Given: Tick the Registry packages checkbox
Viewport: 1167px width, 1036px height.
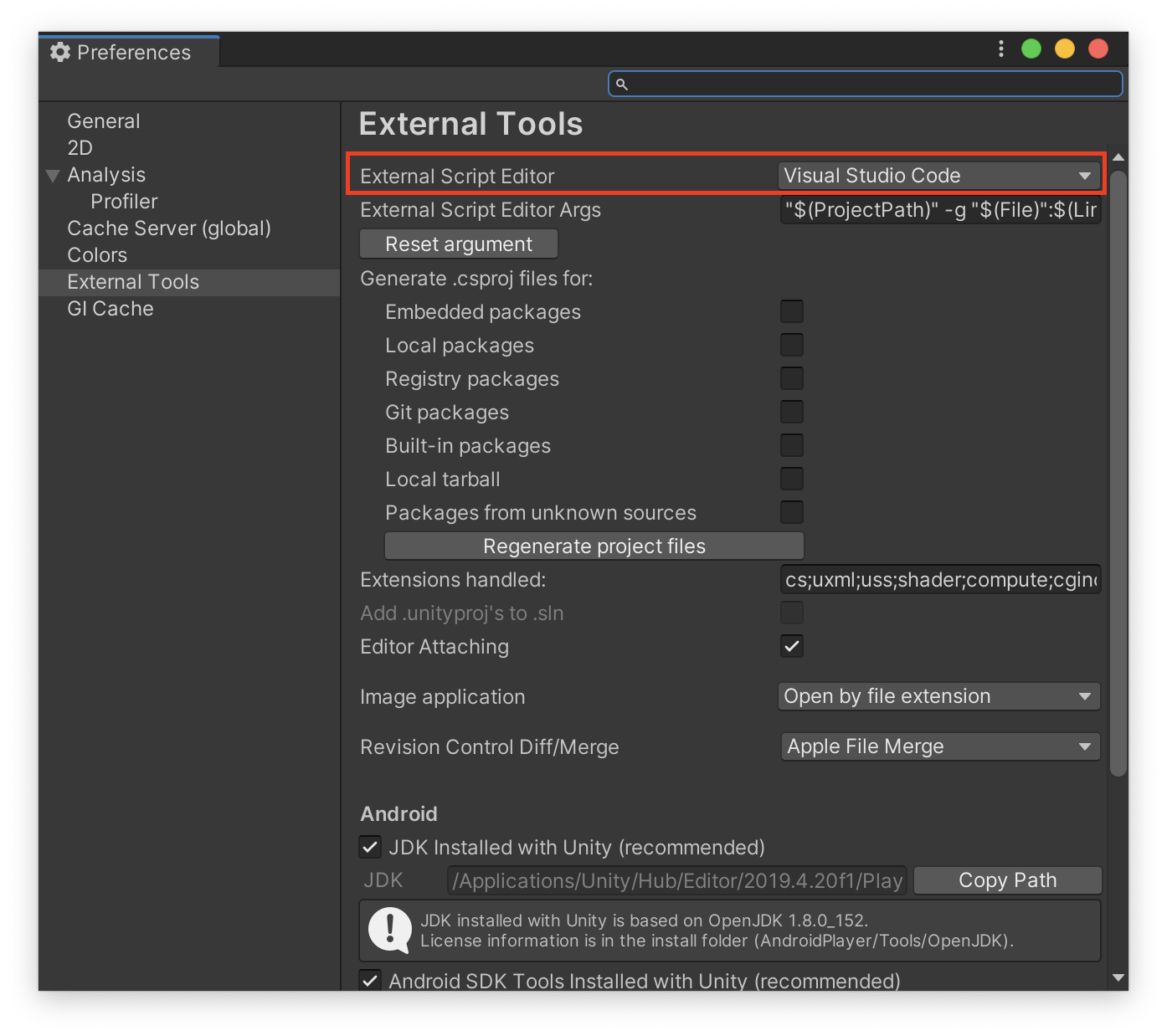Looking at the screenshot, I should point(792,378).
